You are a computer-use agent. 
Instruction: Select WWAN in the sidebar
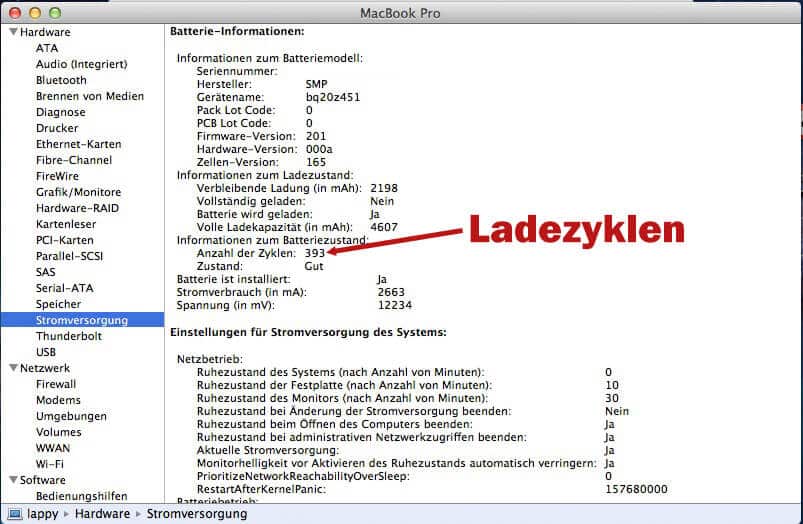point(53,448)
